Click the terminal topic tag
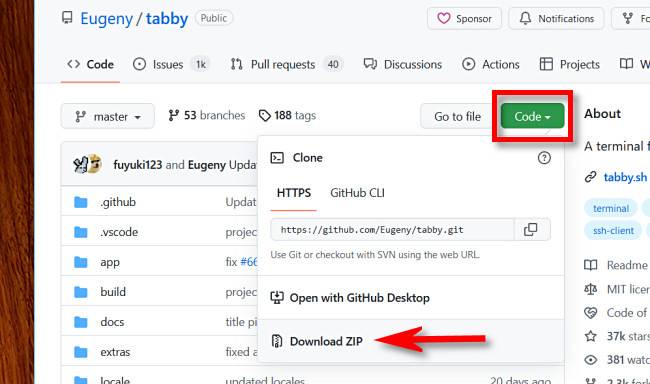650x384 pixels. (x=611, y=208)
